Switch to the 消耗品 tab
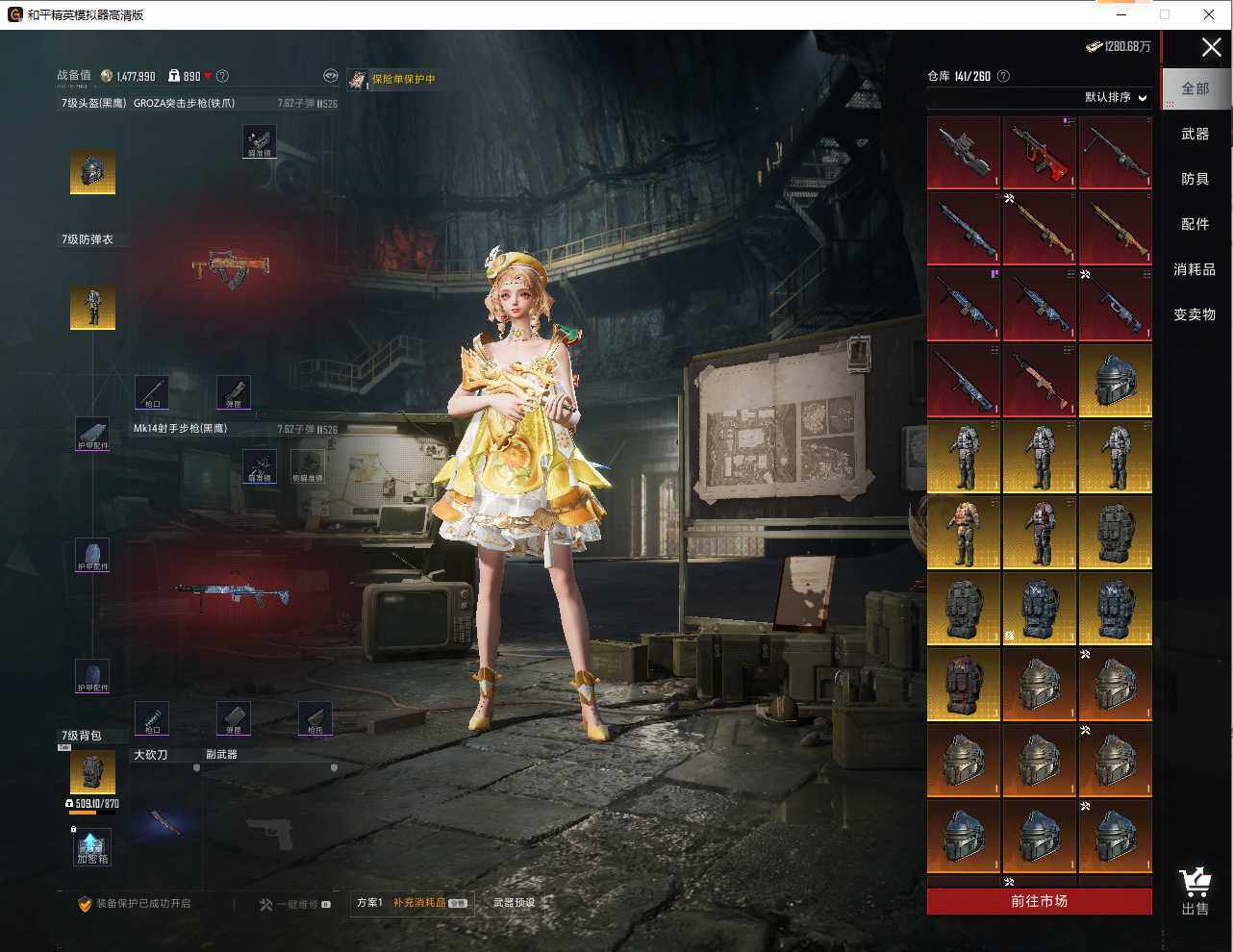Screen dimensions: 1233x952 click(1195, 269)
